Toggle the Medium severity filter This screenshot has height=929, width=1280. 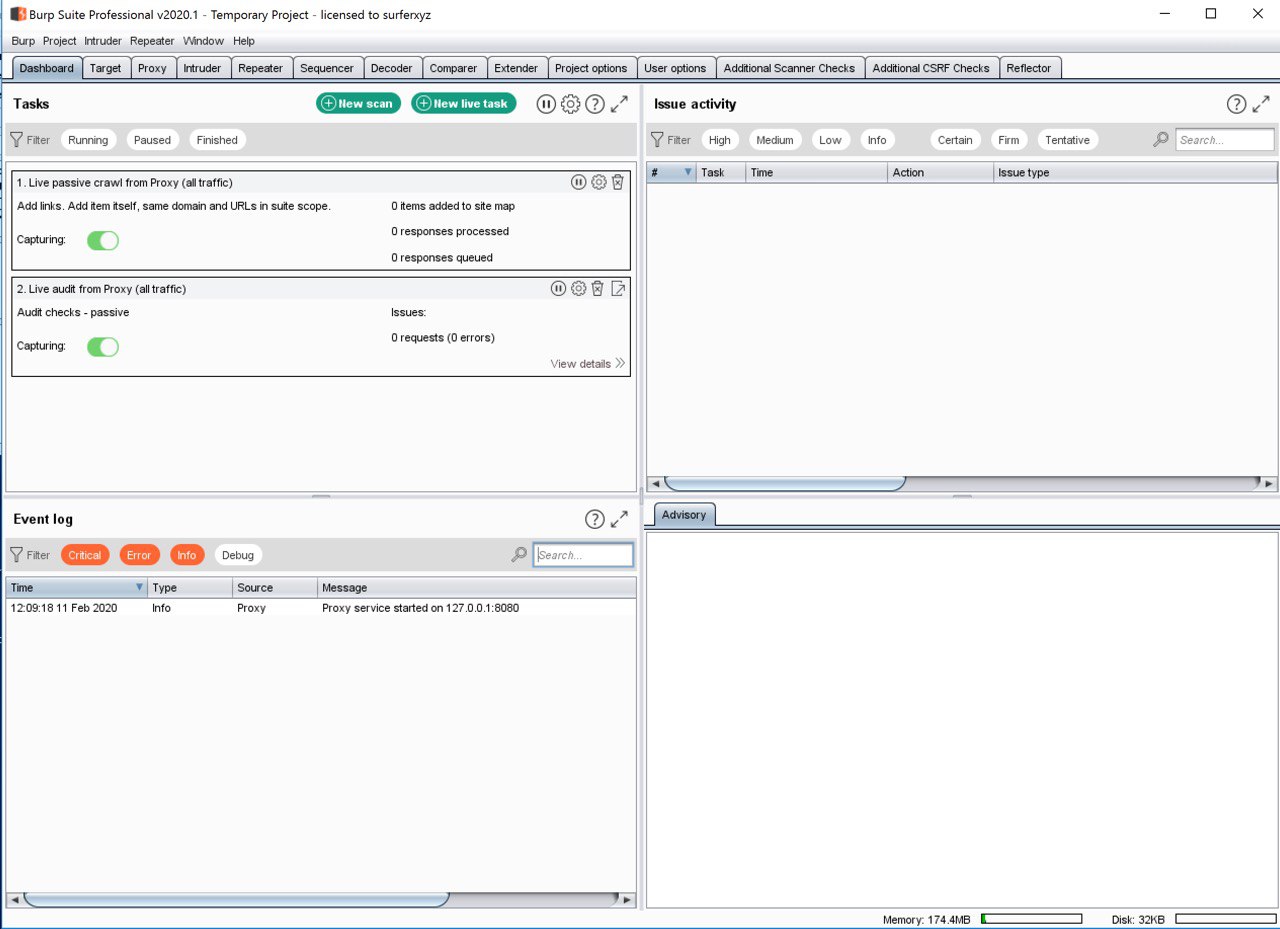coord(775,140)
